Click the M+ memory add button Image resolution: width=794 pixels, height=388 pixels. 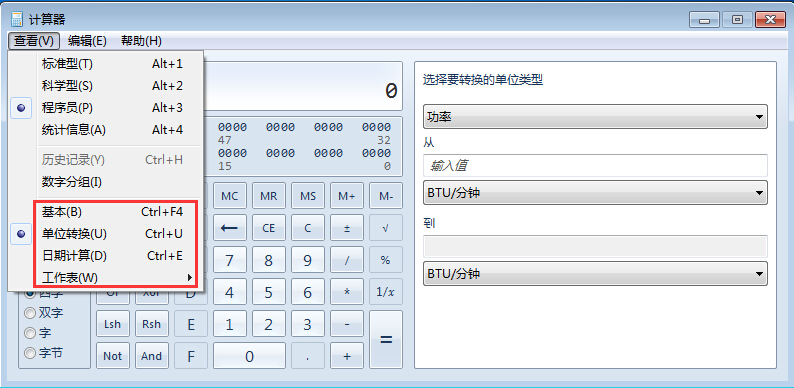[346, 196]
